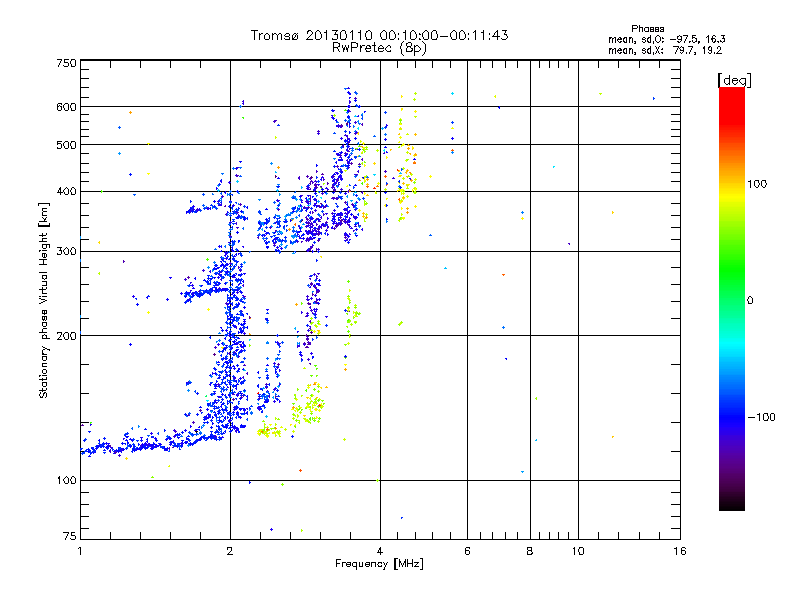Click the 600 label on height axis
Viewport: 800px width, 600px height.
(66, 107)
